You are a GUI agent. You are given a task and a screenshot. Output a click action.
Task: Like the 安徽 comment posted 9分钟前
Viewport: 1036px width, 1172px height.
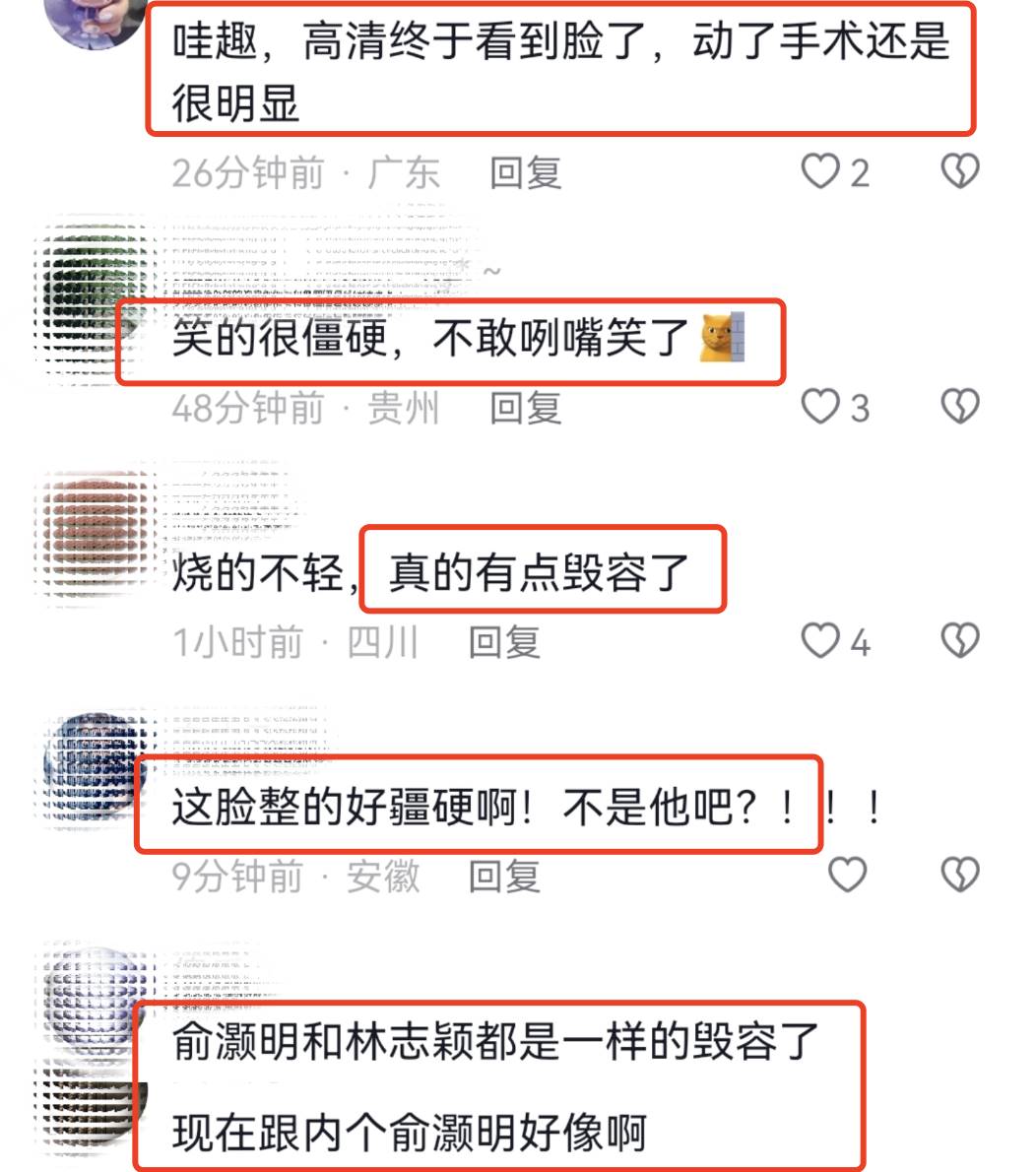(848, 876)
